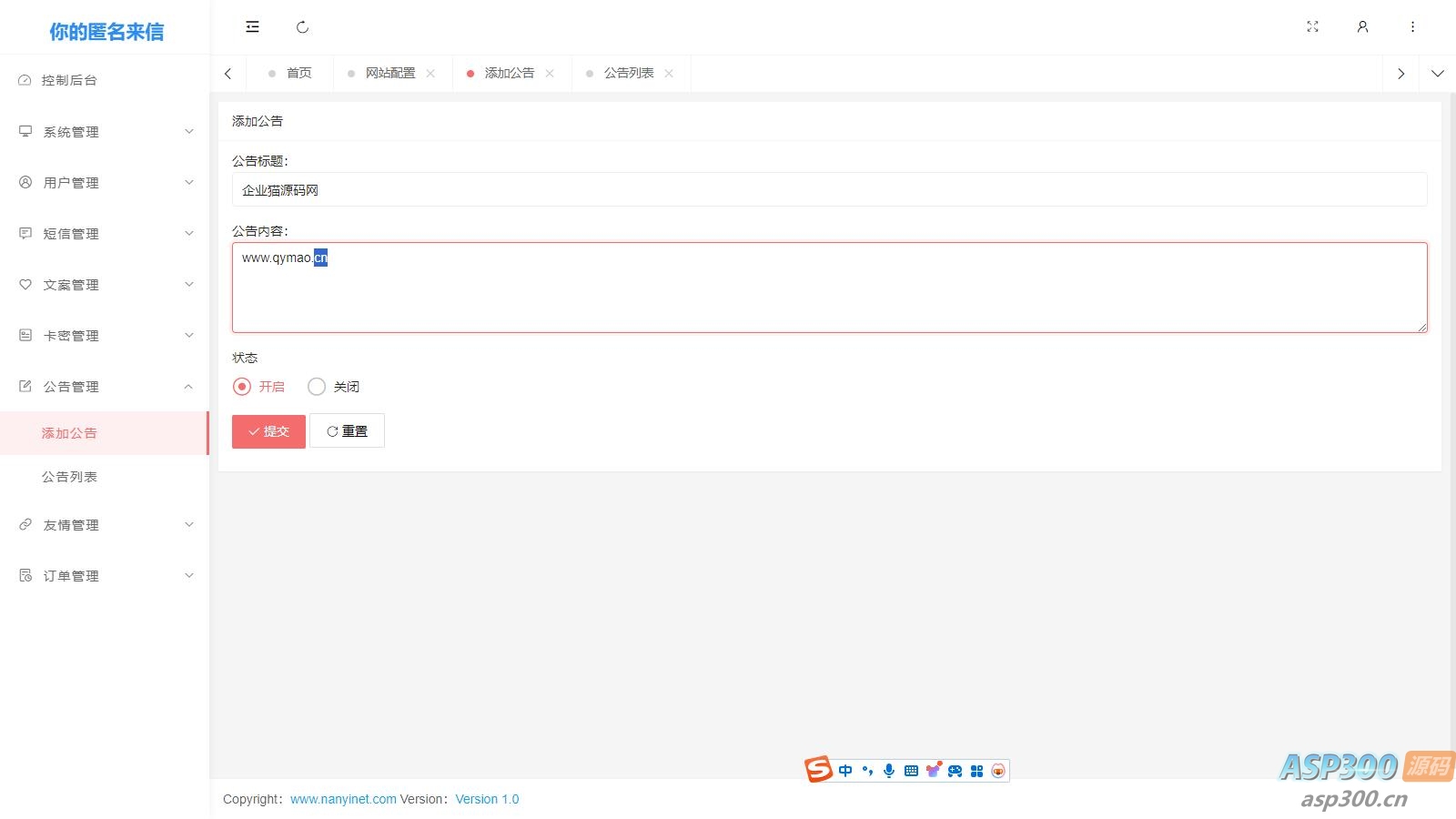Collapse the sidebar with the menu-fold icon
The width and height of the screenshot is (1456, 819).
252,27
